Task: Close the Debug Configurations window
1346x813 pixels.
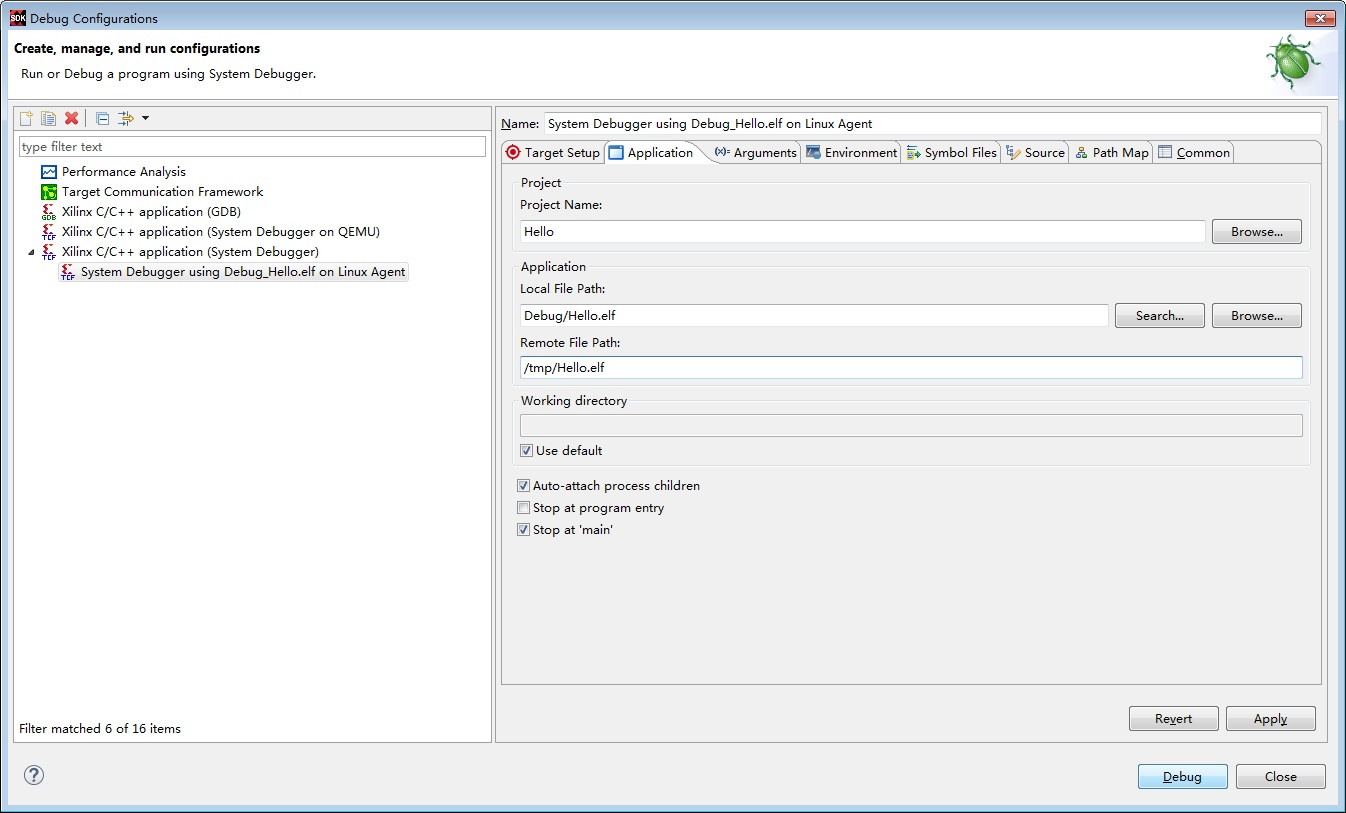Action: [1320, 18]
